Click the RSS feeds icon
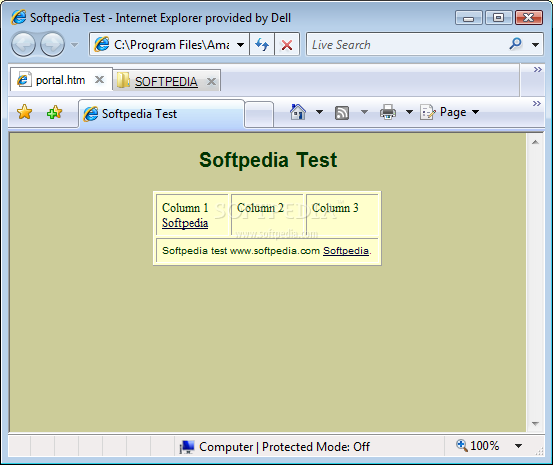This screenshot has width=553, height=465. tap(342, 113)
